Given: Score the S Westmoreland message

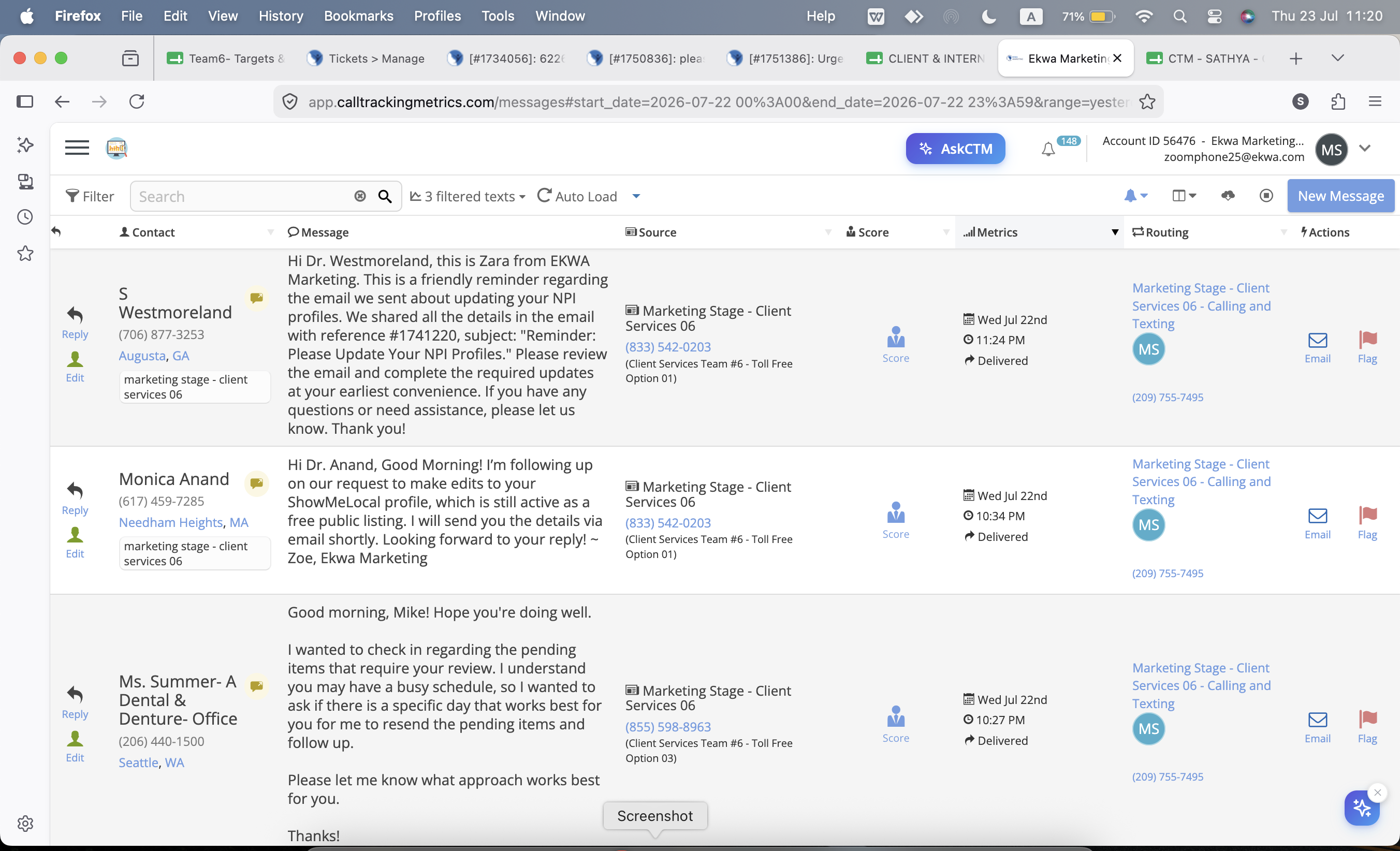Looking at the screenshot, I should [896, 344].
